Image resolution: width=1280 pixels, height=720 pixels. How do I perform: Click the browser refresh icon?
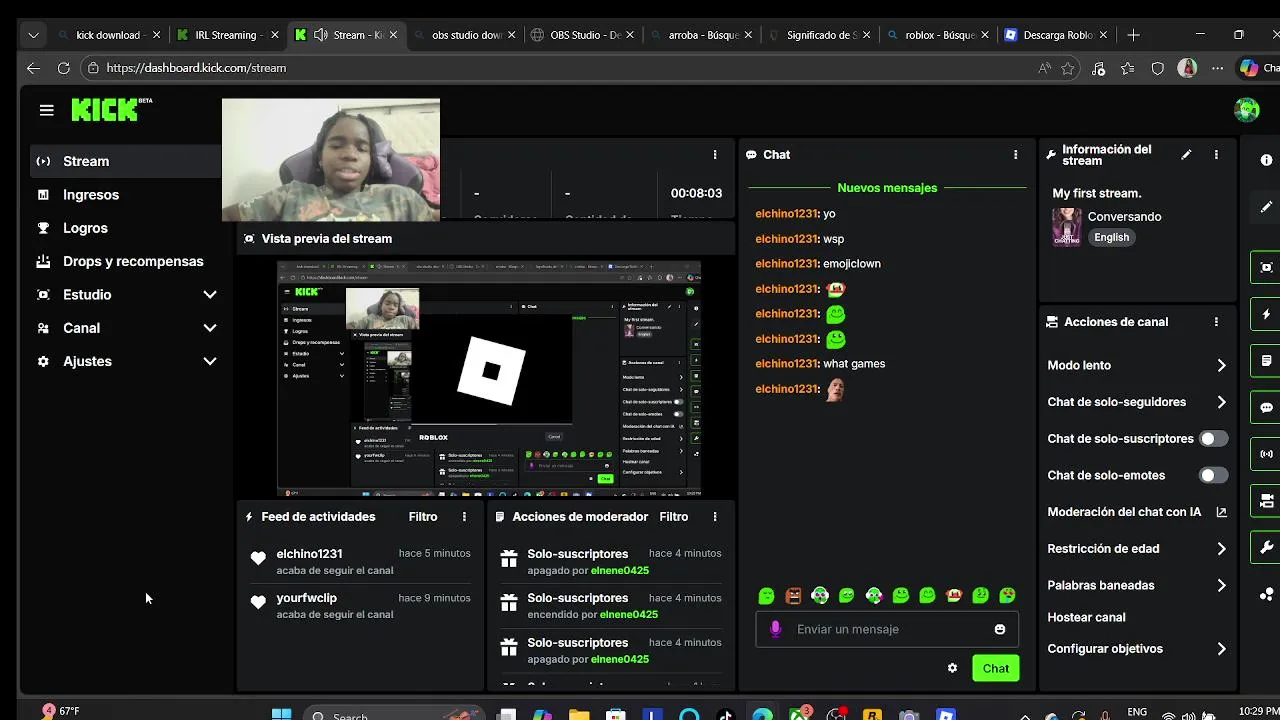[63, 68]
